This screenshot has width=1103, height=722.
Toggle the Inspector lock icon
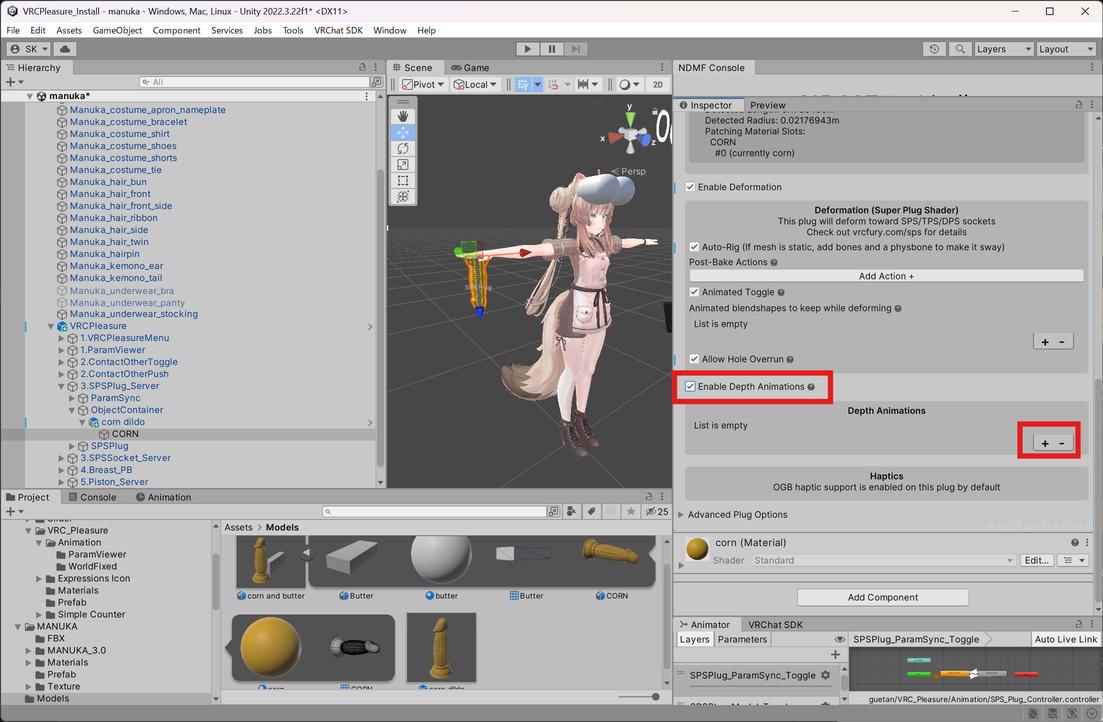pos(1078,104)
